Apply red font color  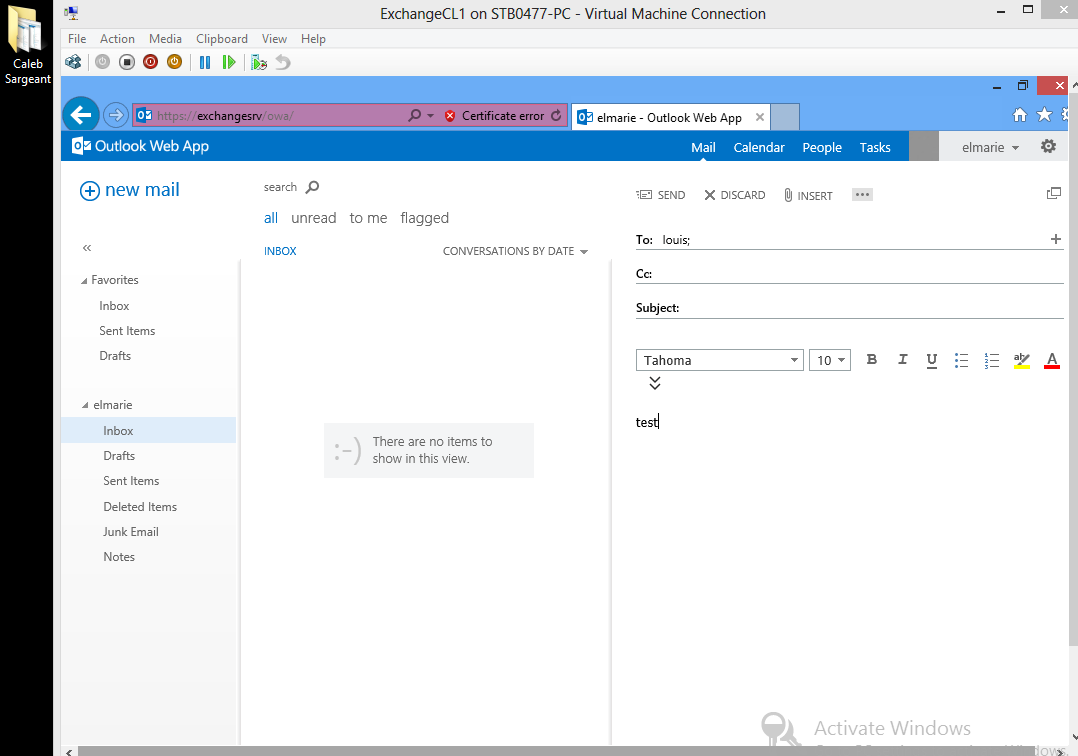pos(1052,360)
